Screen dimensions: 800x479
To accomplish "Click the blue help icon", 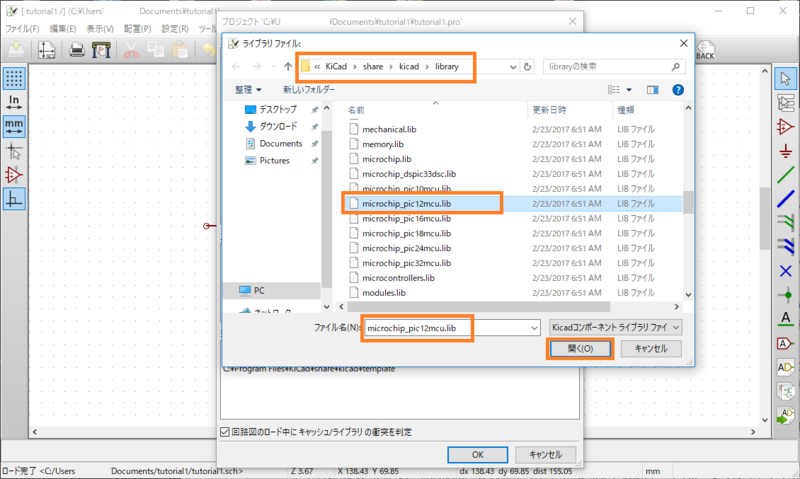I will (x=678, y=90).
